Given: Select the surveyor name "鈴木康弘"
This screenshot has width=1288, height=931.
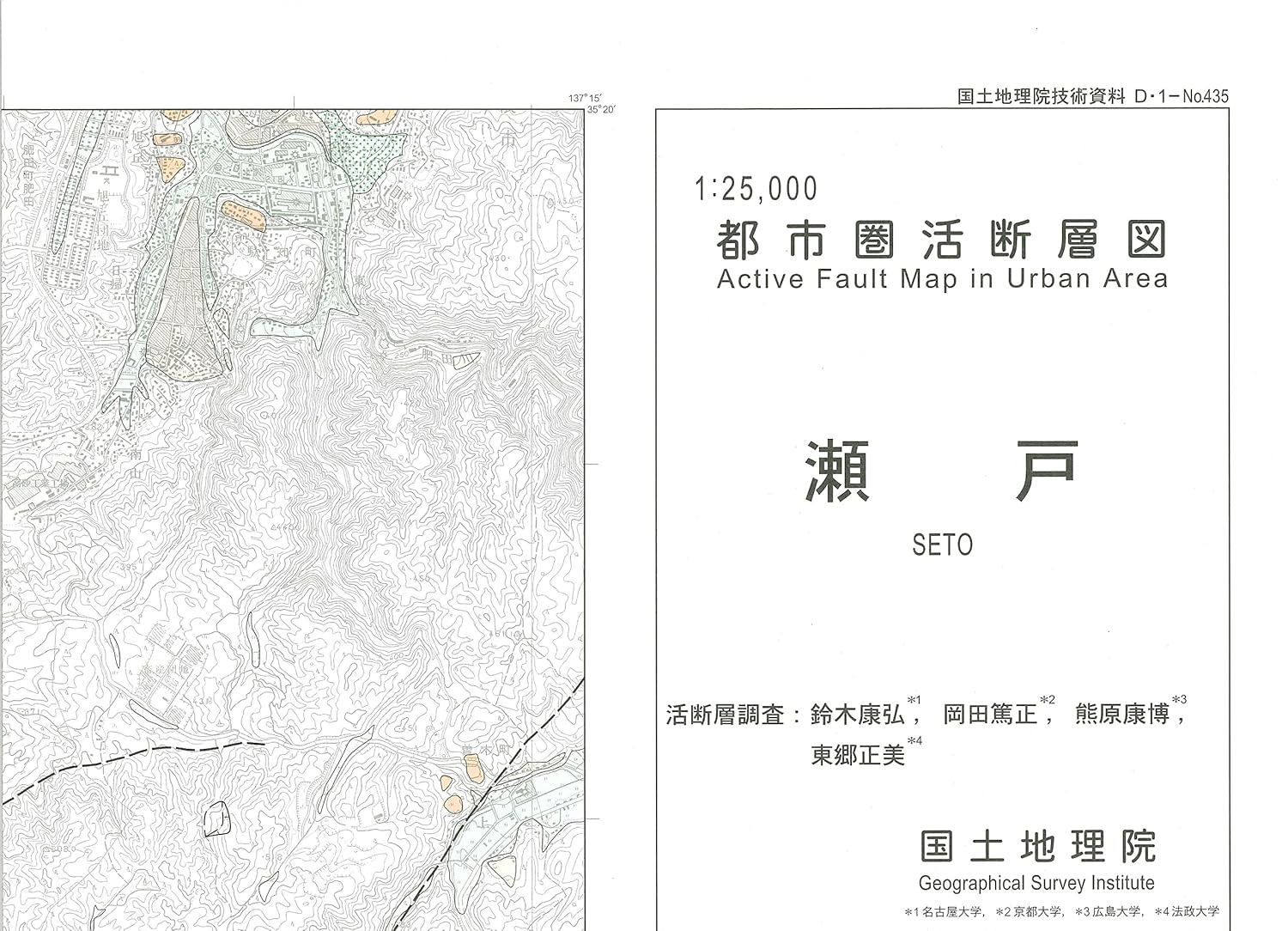Looking at the screenshot, I should point(857,715).
